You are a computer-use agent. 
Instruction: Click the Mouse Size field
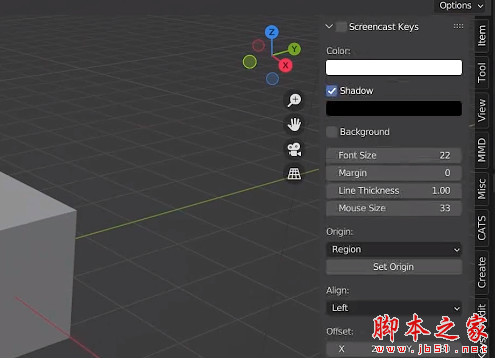(394, 208)
